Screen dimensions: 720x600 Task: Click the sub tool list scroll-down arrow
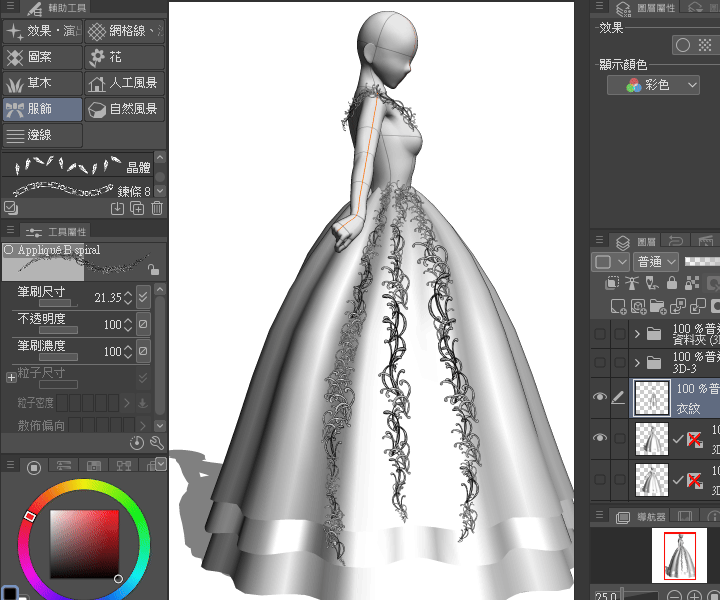pos(160,191)
